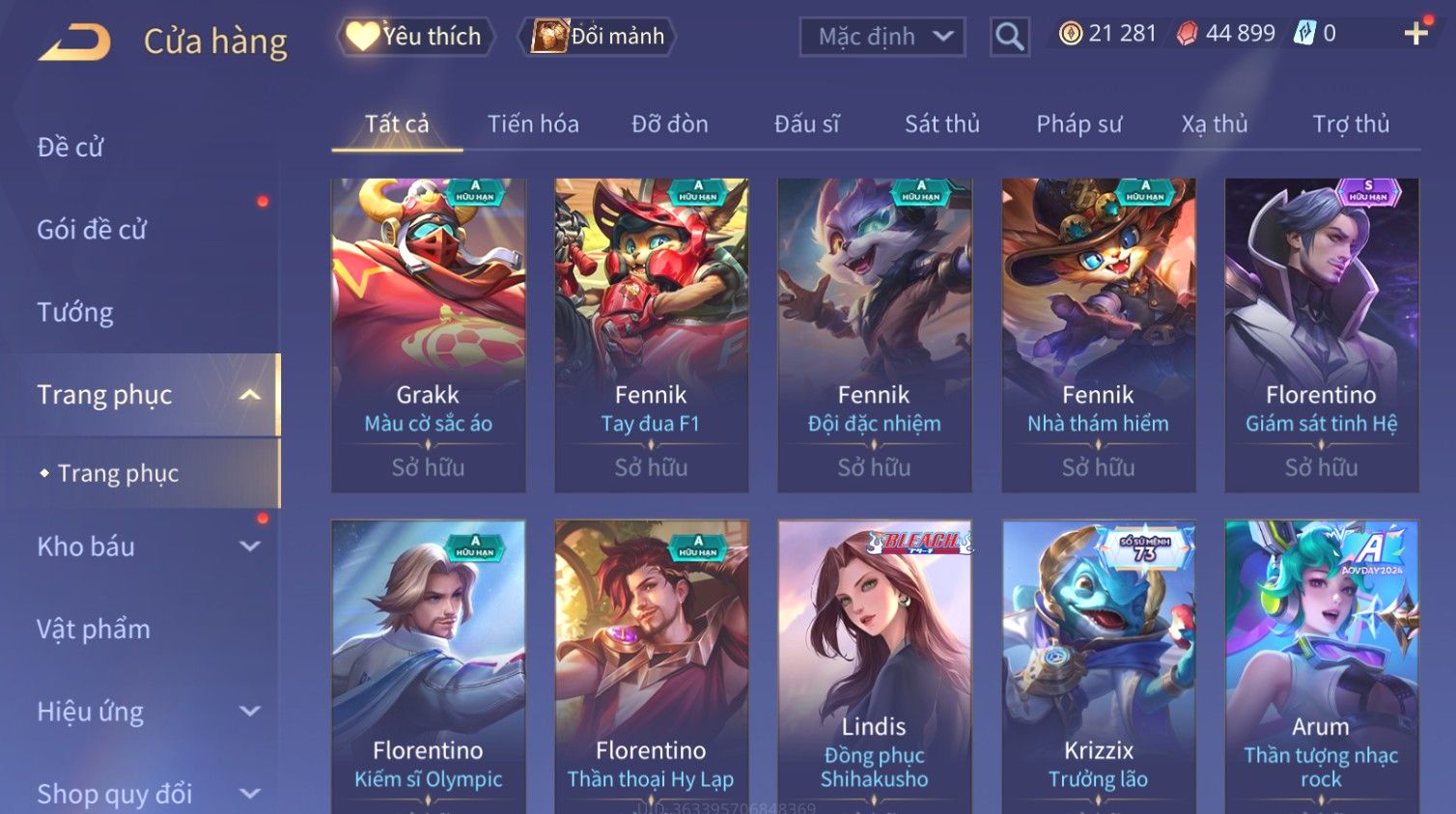Open the Grakk Màu cờ sắc áo skin card

click(x=428, y=335)
